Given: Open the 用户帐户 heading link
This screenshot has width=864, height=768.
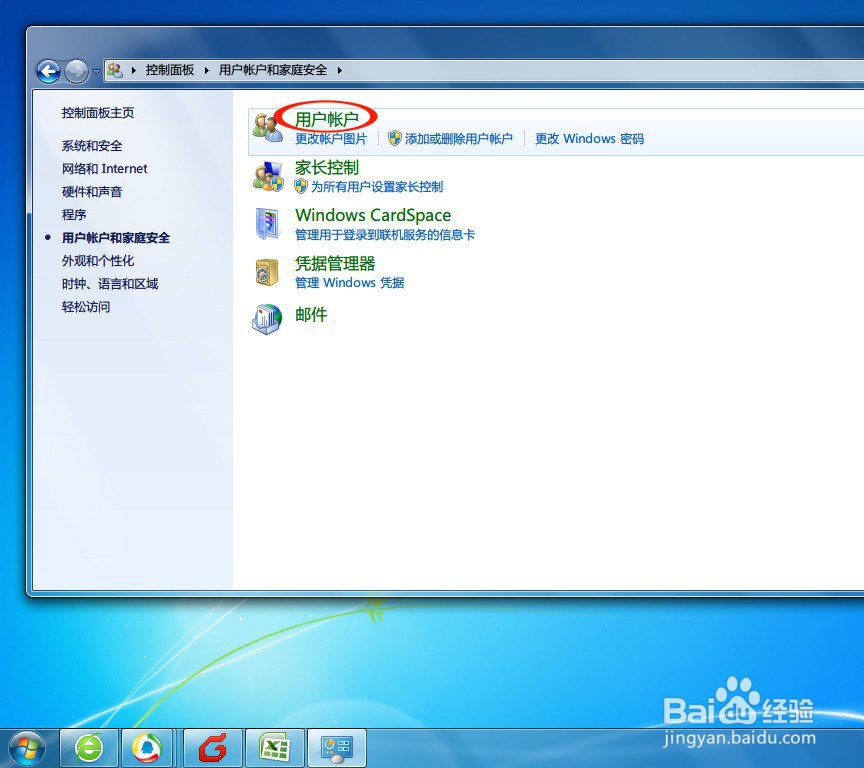Looking at the screenshot, I should point(327,119).
